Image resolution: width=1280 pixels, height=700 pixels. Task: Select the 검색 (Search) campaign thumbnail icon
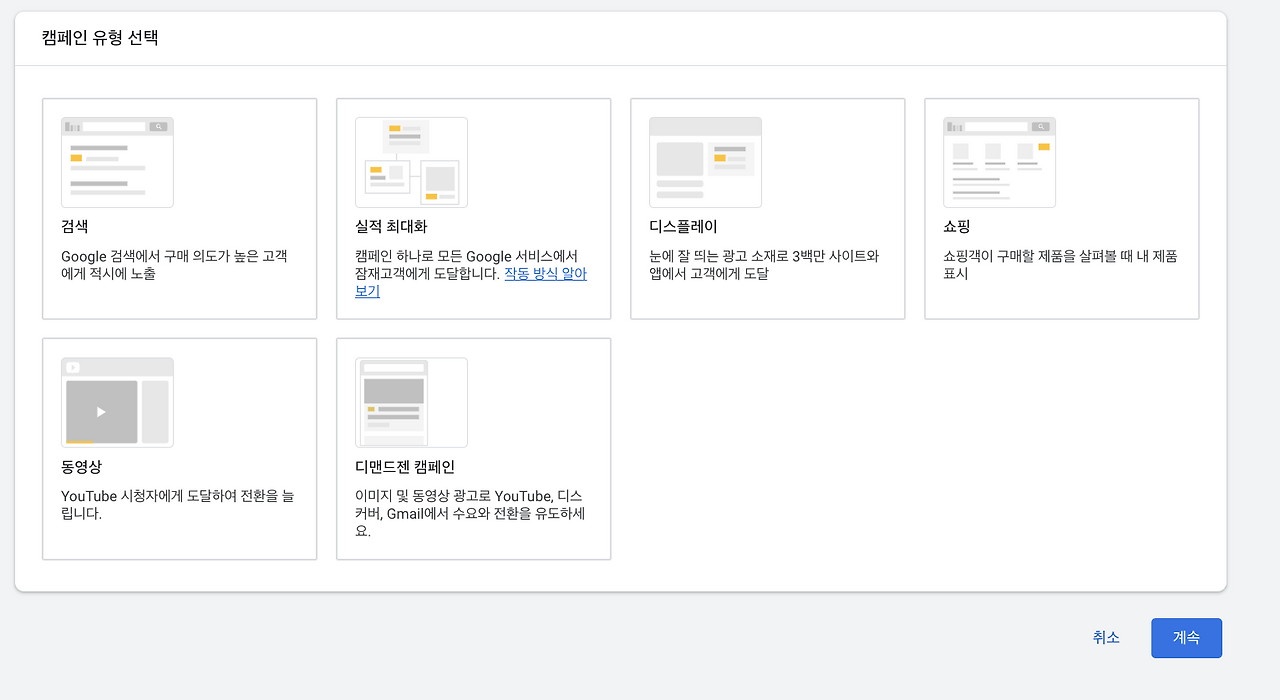tap(117, 162)
